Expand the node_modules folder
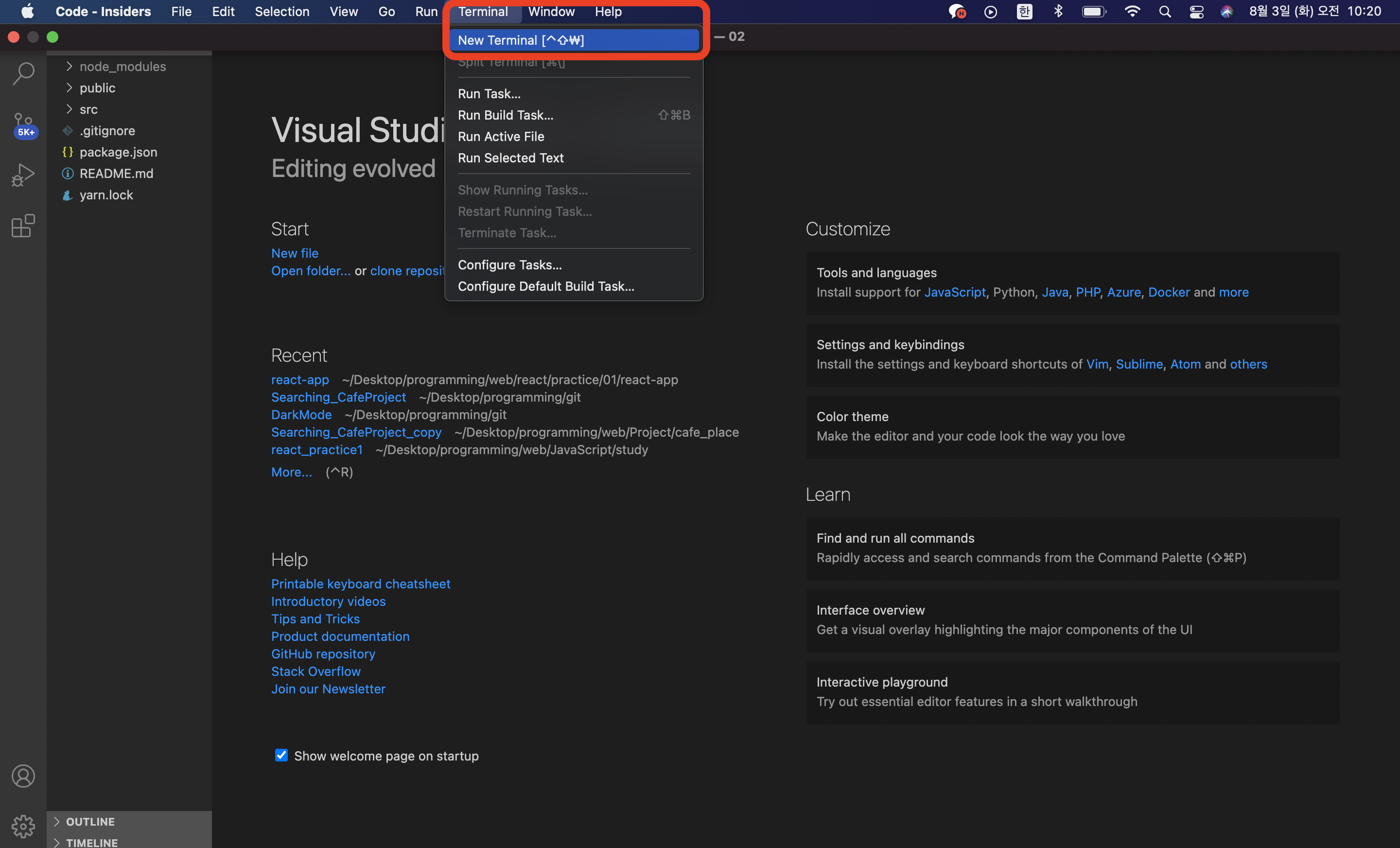1400x848 pixels. pyautogui.click(x=122, y=67)
